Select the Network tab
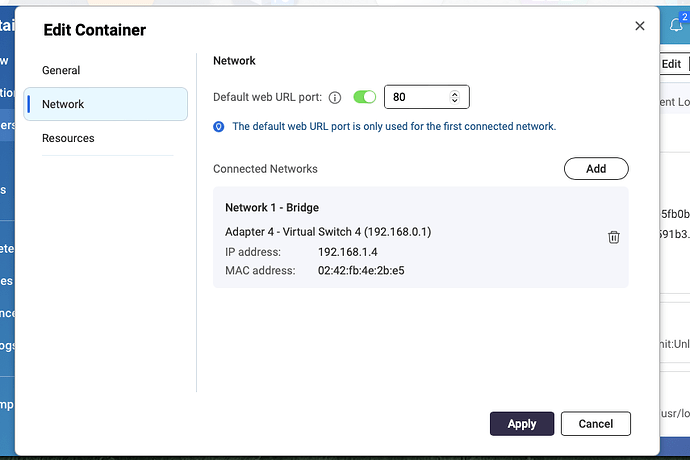 [63, 104]
